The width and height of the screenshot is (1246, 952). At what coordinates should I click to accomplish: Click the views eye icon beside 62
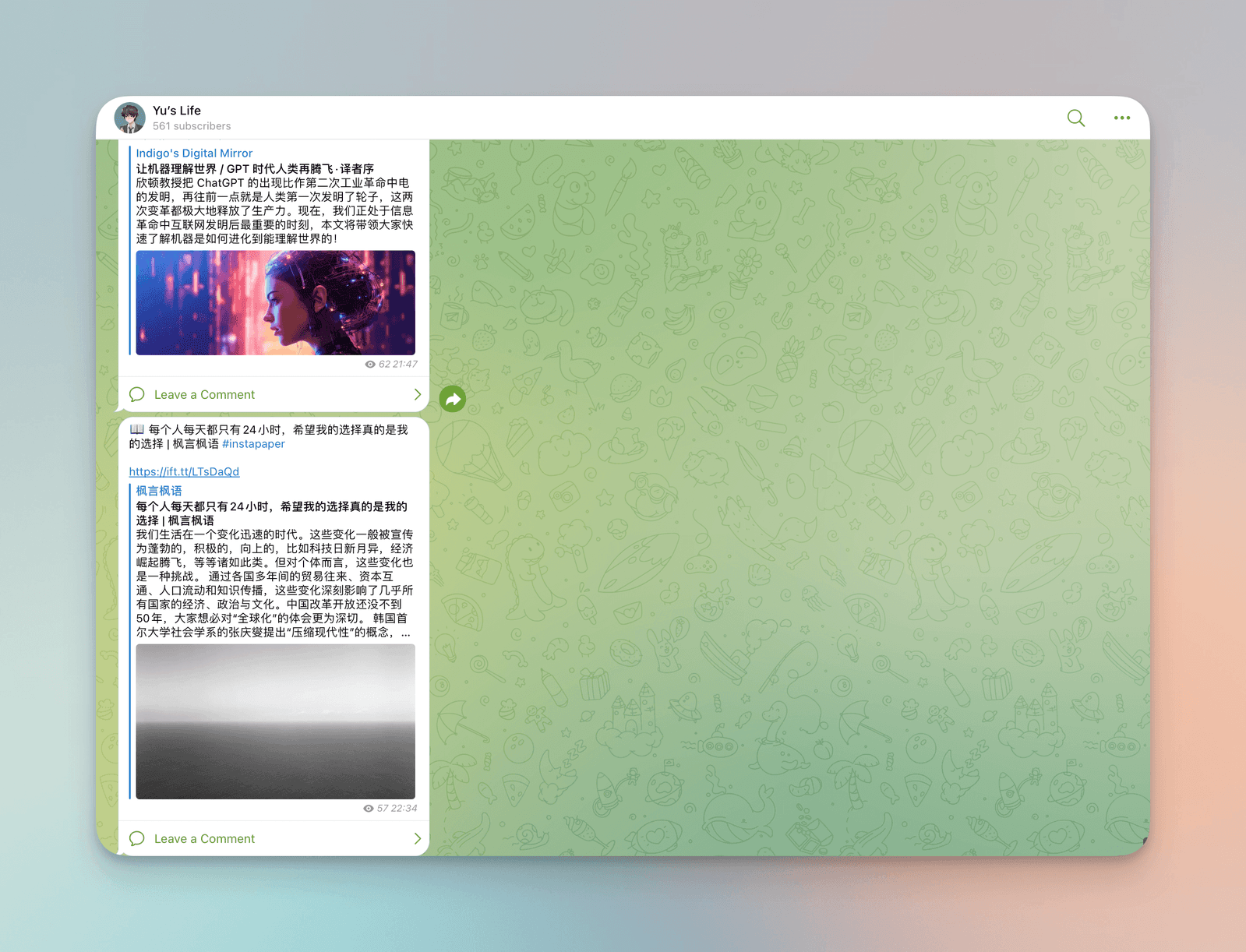click(370, 364)
